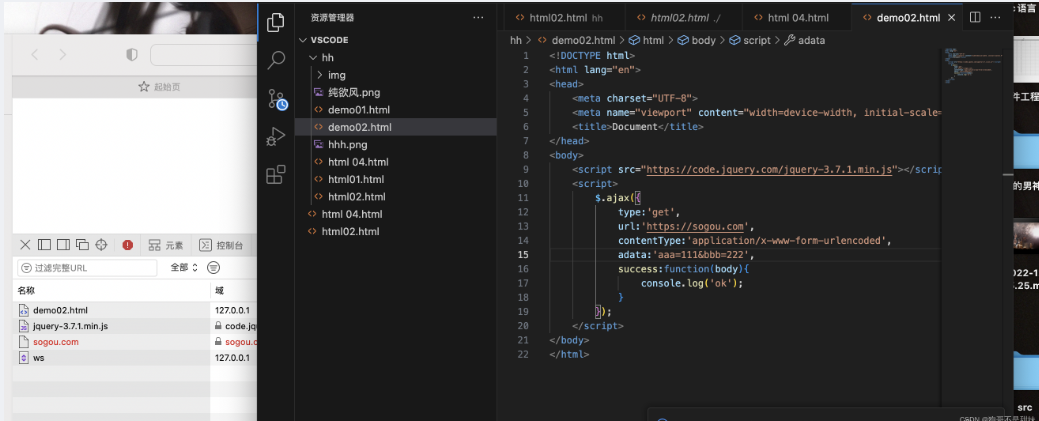Click Safari privacy shield icon

[132, 55]
